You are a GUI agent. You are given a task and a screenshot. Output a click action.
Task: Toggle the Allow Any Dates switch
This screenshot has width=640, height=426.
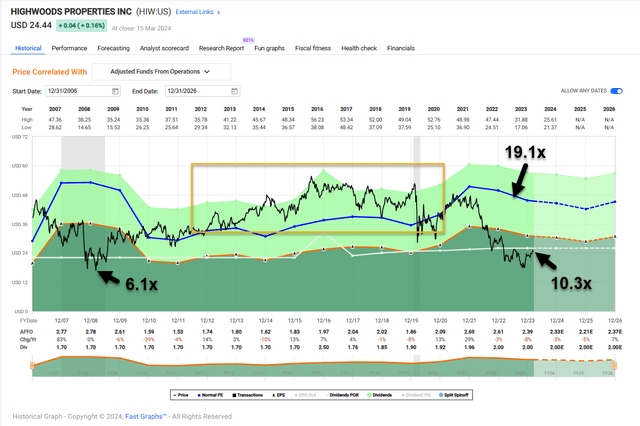tap(616, 91)
